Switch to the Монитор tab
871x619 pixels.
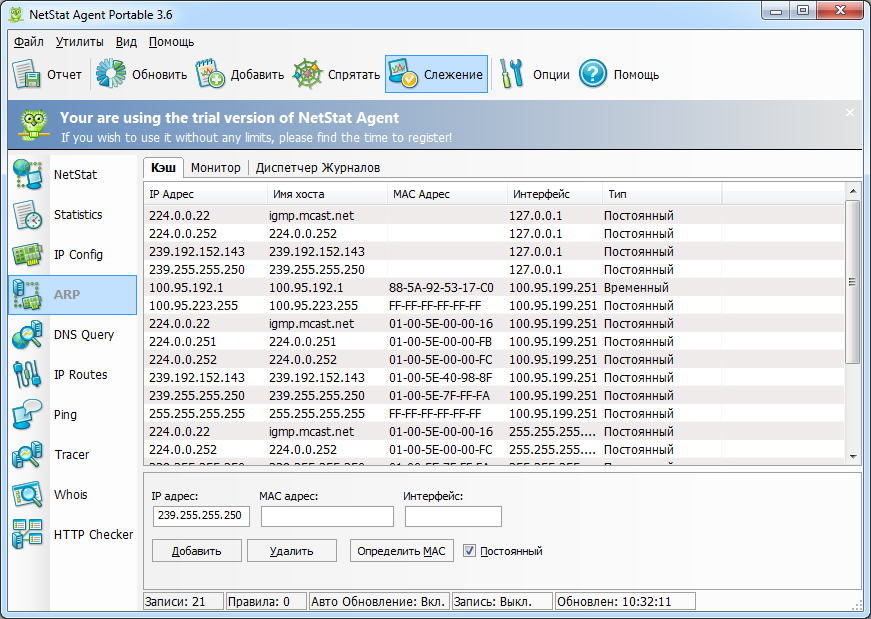pos(216,168)
